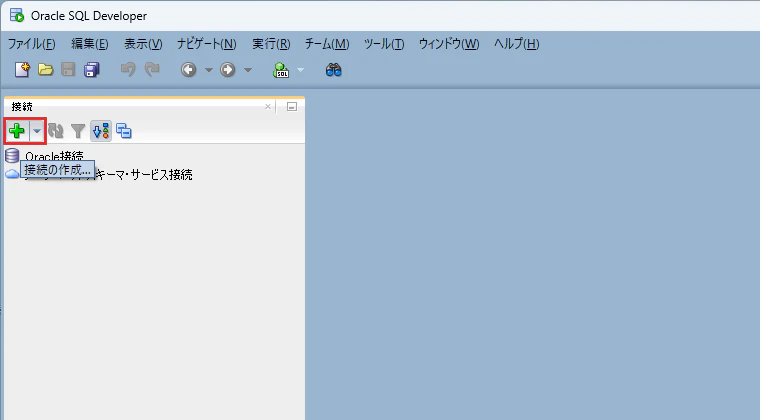This screenshot has width=760, height=420.
Task: Open back navigation history dropdown arrow
Action: click(x=209, y=70)
